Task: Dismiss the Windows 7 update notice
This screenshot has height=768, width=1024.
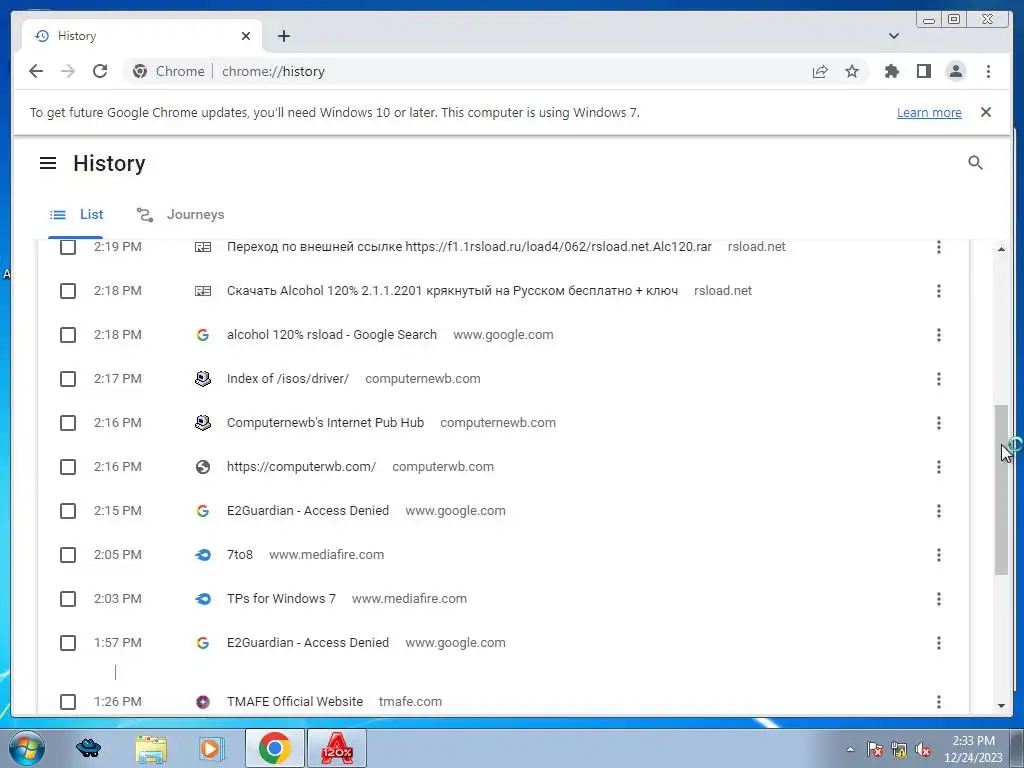Action: 986,112
